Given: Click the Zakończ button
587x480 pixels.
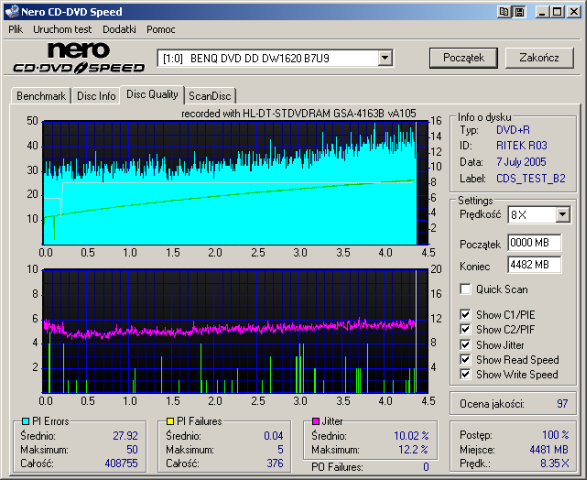Looking at the screenshot, I should point(539,58).
